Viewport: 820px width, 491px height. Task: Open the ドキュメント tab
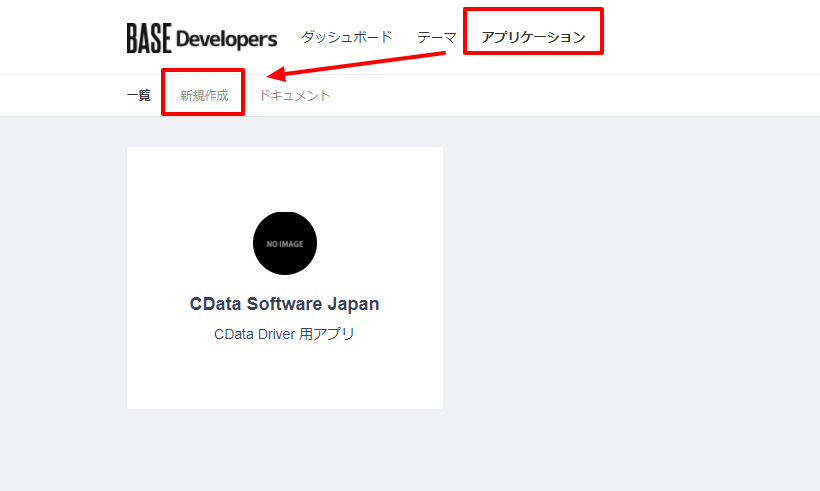(294, 96)
